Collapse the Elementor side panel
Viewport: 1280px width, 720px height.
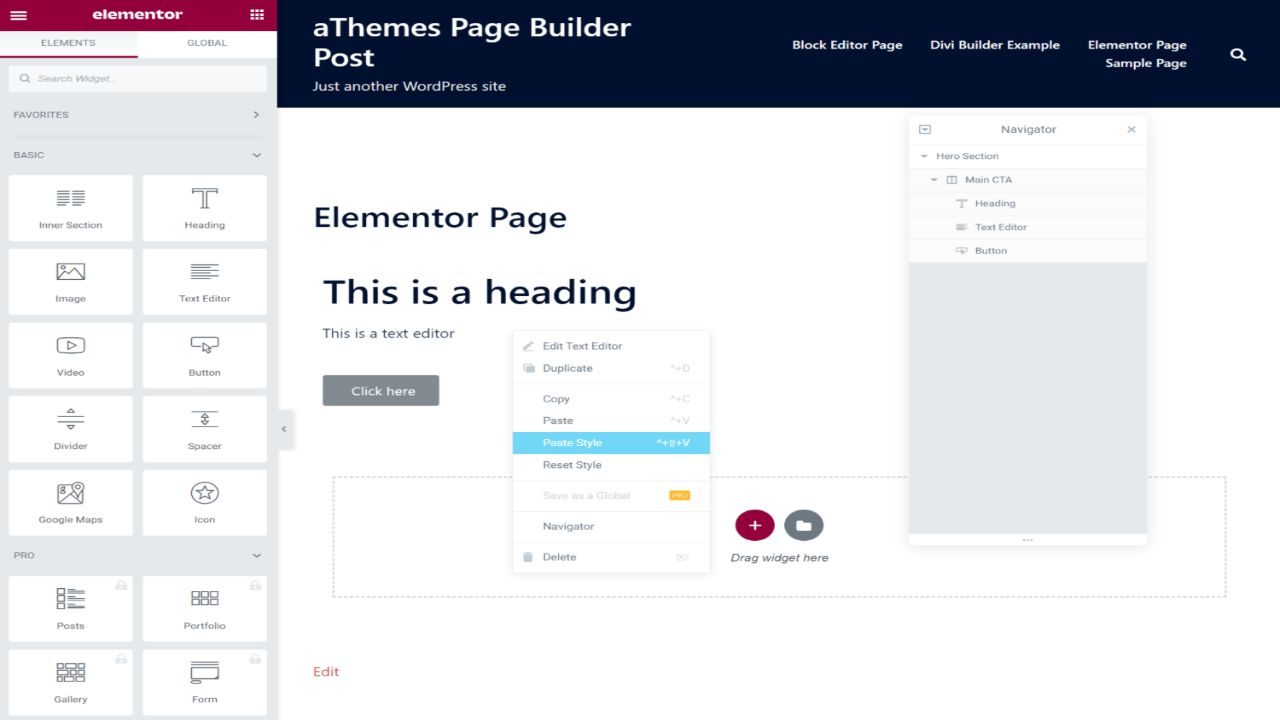click(x=284, y=429)
